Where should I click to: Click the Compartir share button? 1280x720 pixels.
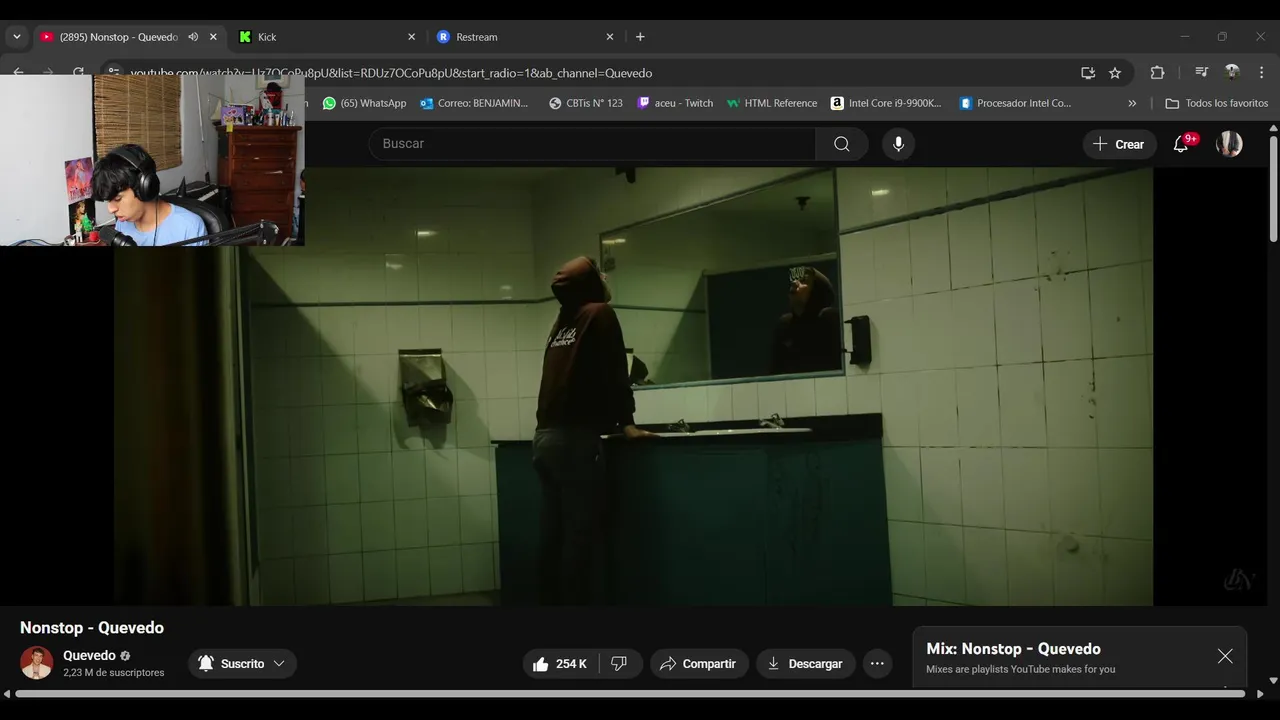(699, 664)
